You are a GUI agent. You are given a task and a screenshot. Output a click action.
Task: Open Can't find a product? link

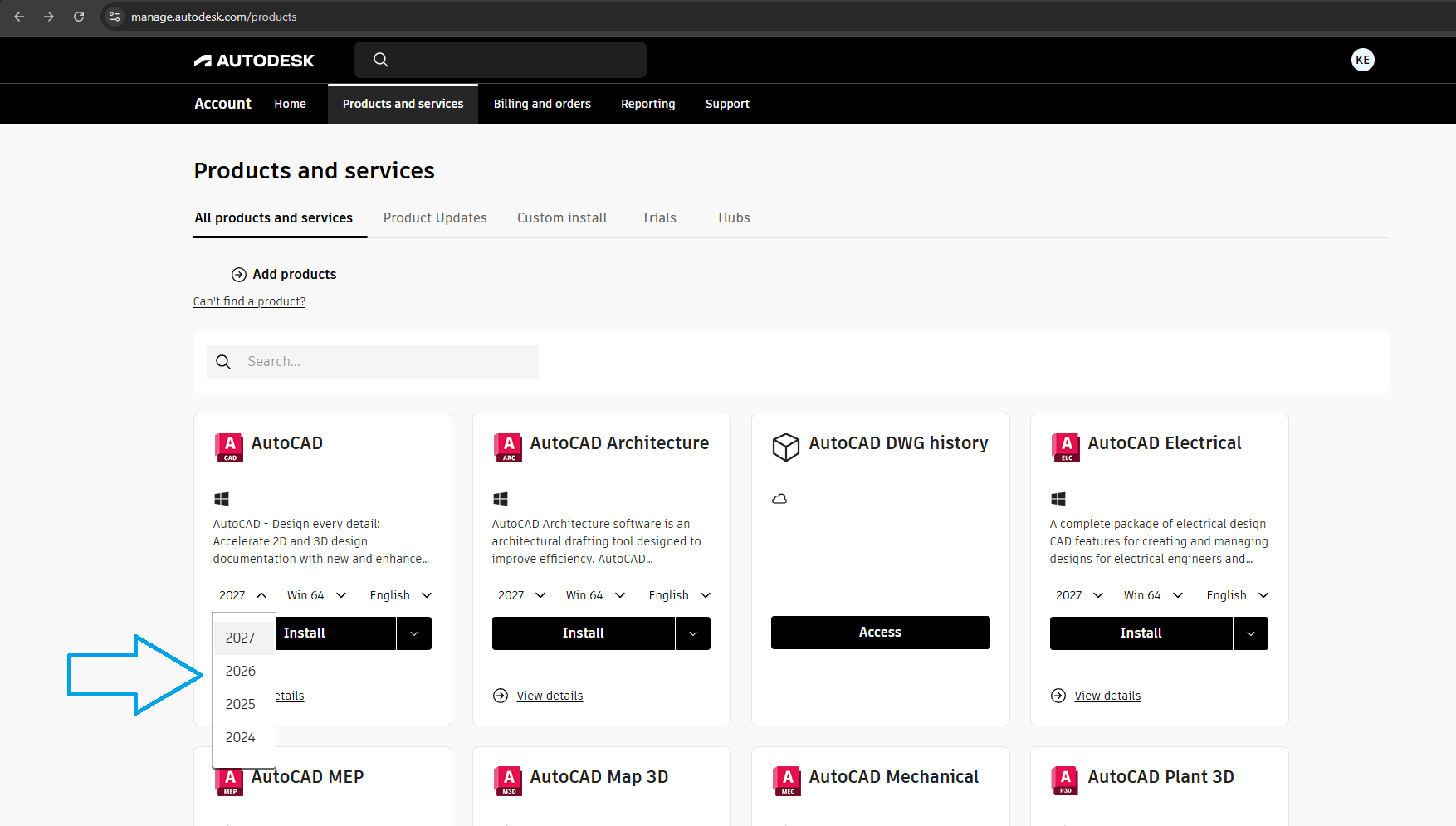pyautogui.click(x=249, y=301)
